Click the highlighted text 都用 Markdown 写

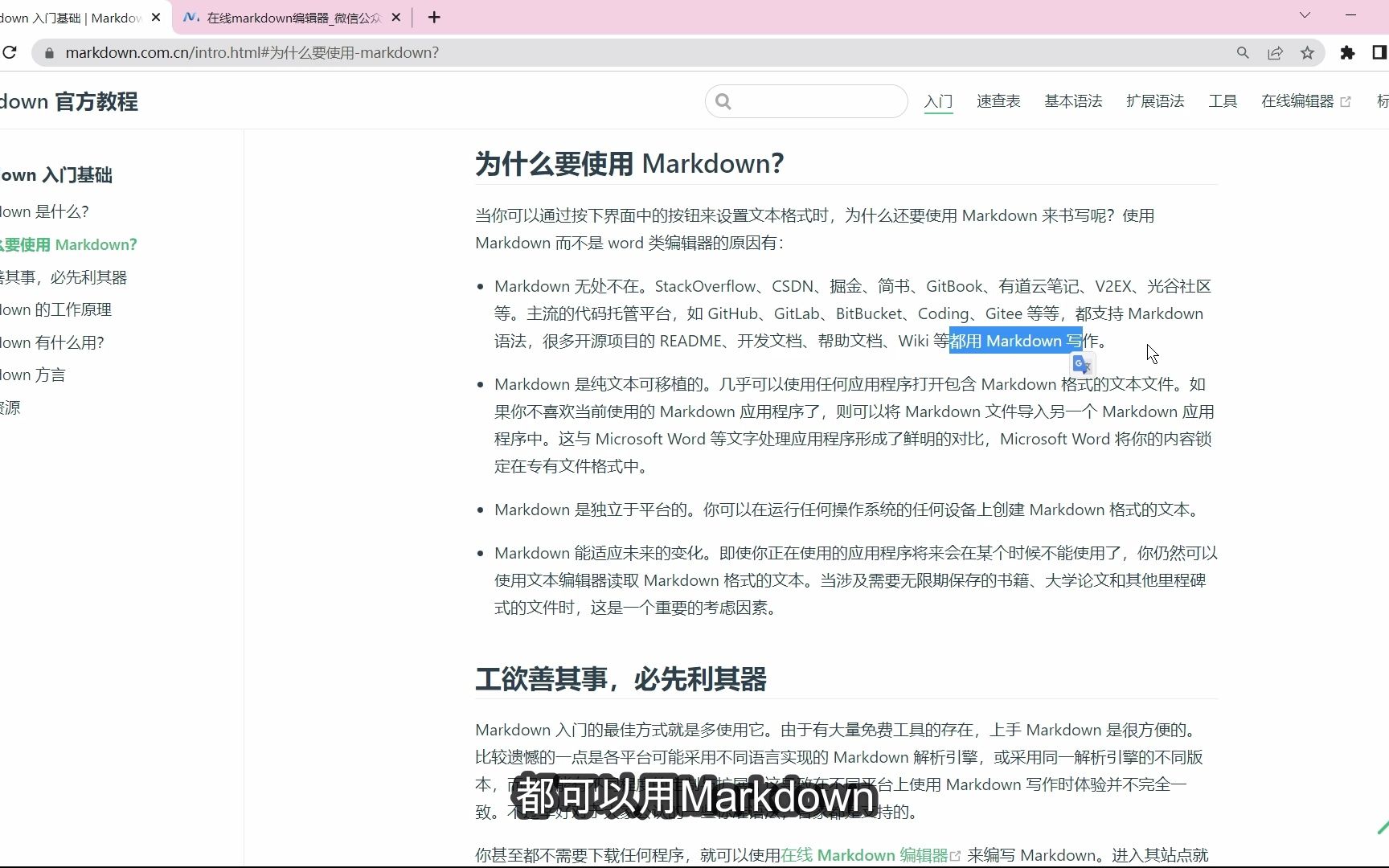[1015, 342]
